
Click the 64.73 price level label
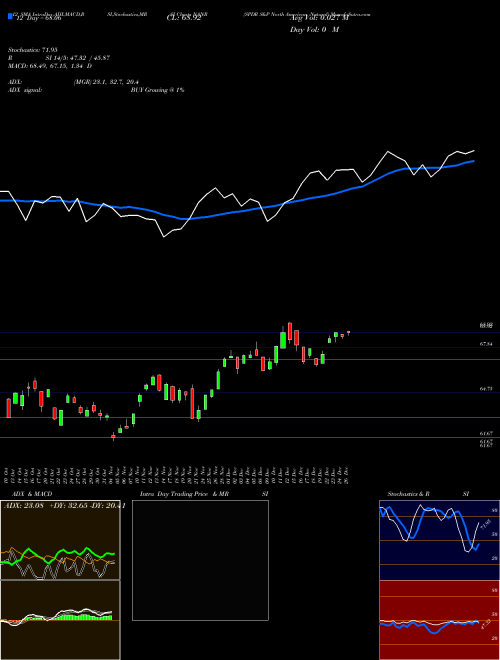click(486, 389)
